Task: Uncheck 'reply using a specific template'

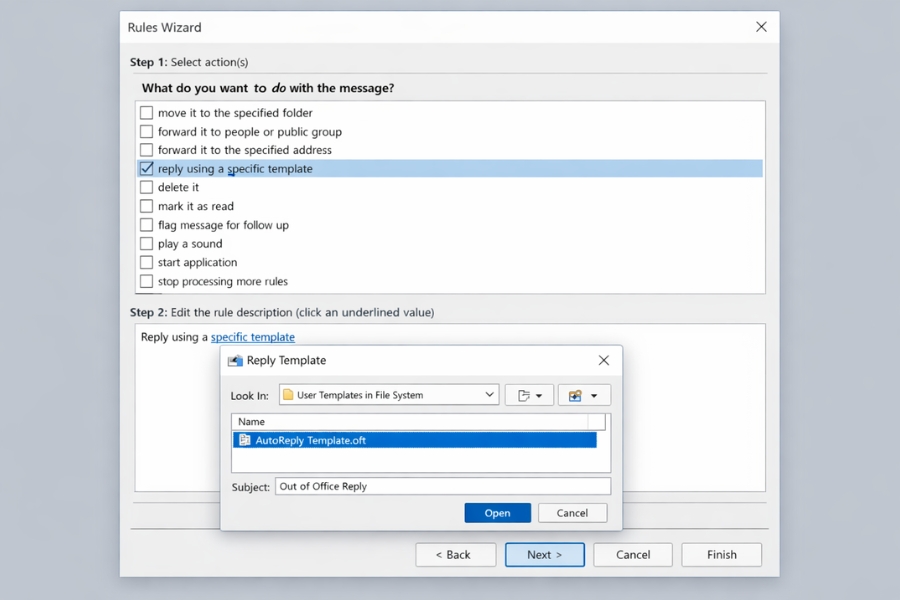Action: (x=147, y=169)
